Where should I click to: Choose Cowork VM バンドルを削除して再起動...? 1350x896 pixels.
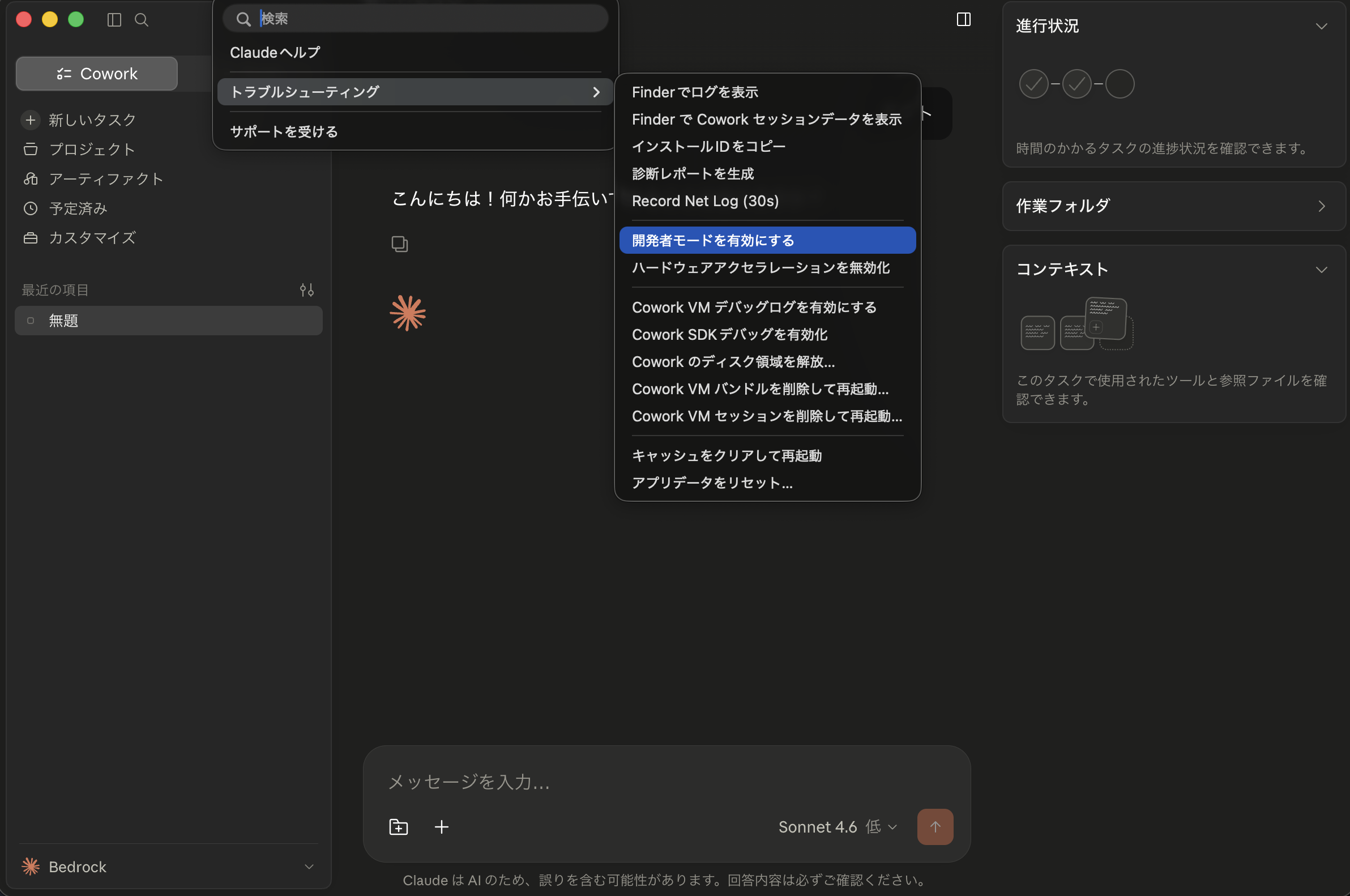pyautogui.click(x=767, y=389)
